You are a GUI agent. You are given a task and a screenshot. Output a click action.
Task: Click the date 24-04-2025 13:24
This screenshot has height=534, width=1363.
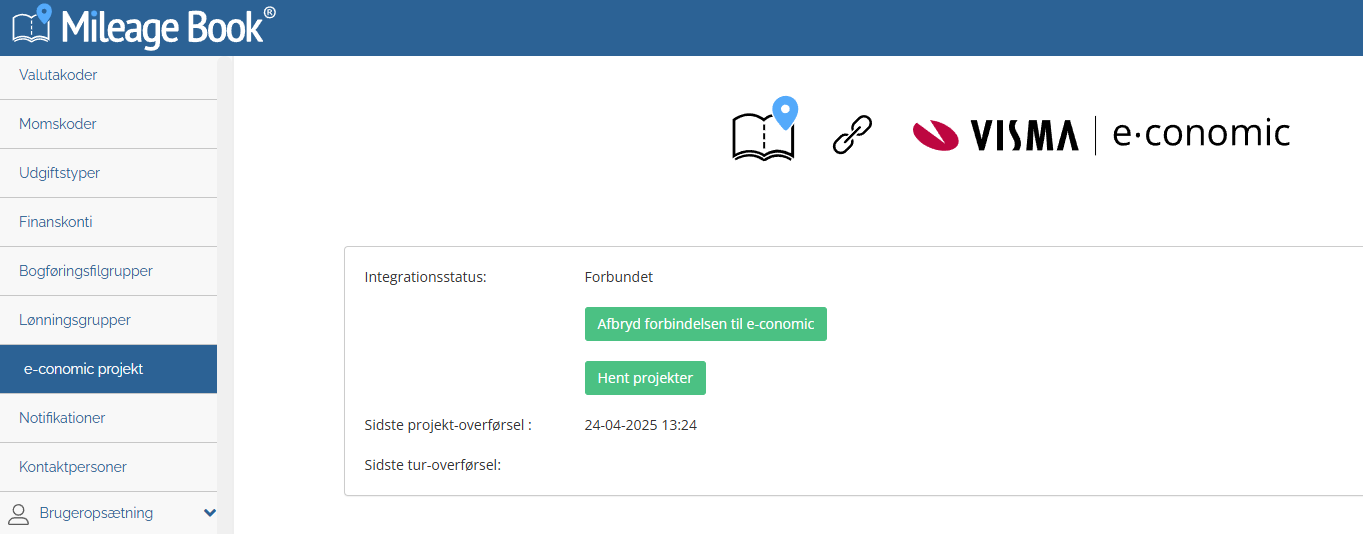[x=641, y=425]
